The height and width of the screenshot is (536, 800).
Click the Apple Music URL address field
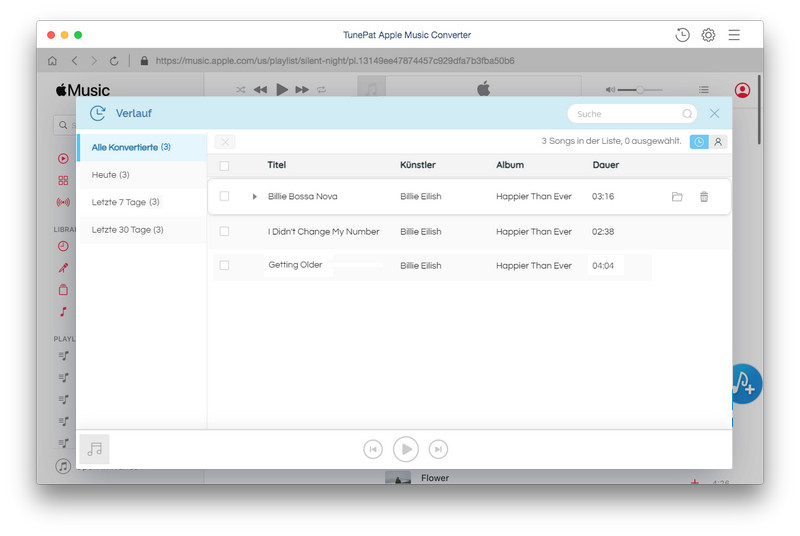[x=335, y=61]
